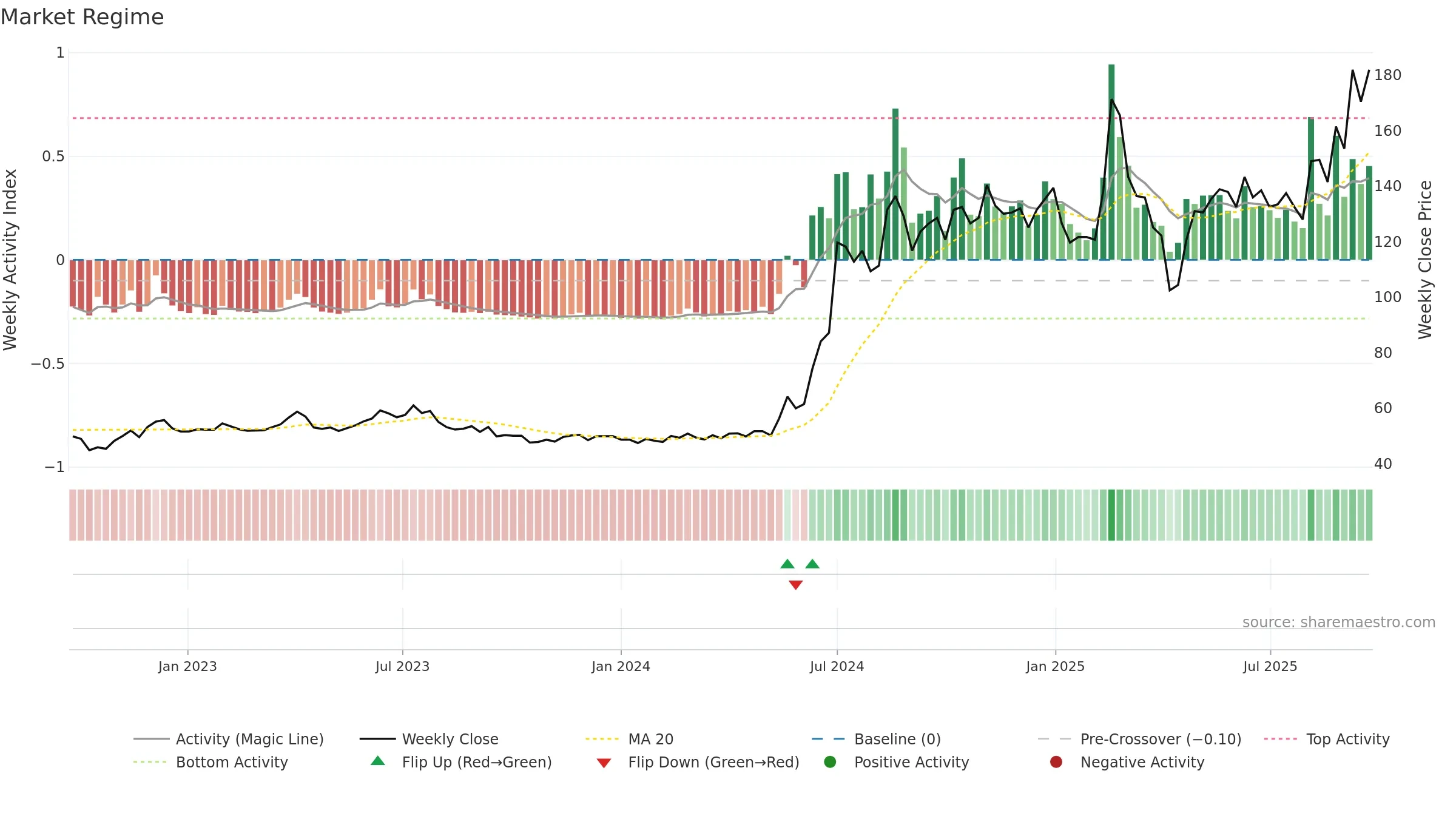
Task: Click the Jul 2024 axis label
Action: tap(837, 666)
